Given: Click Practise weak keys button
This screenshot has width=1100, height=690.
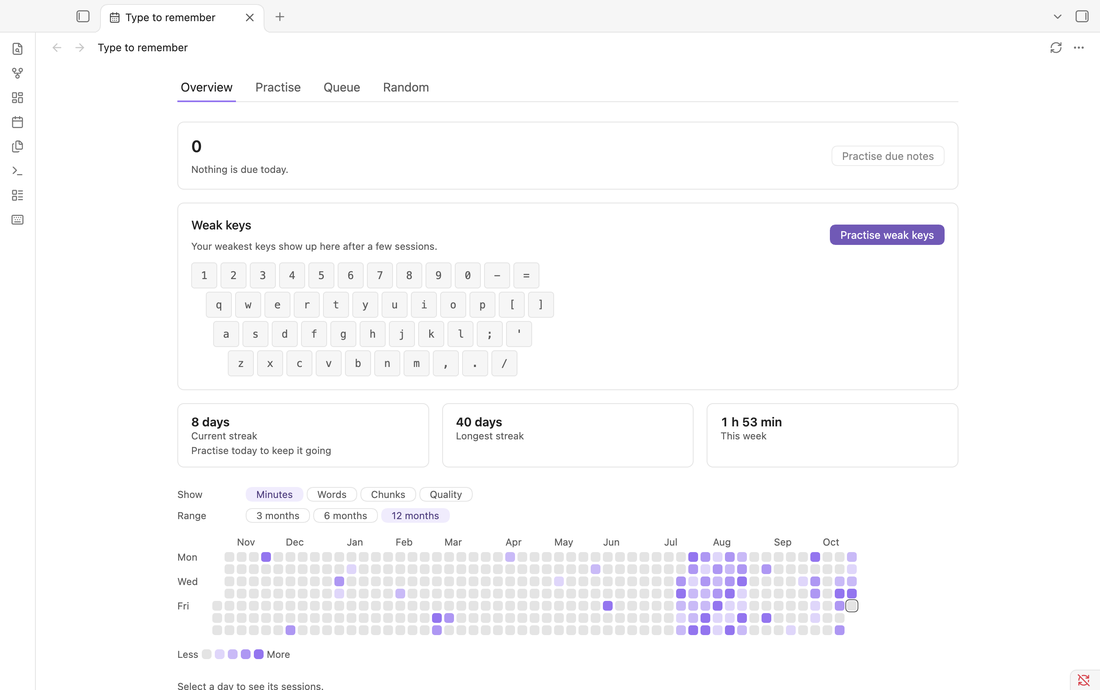Looking at the screenshot, I should [x=887, y=235].
